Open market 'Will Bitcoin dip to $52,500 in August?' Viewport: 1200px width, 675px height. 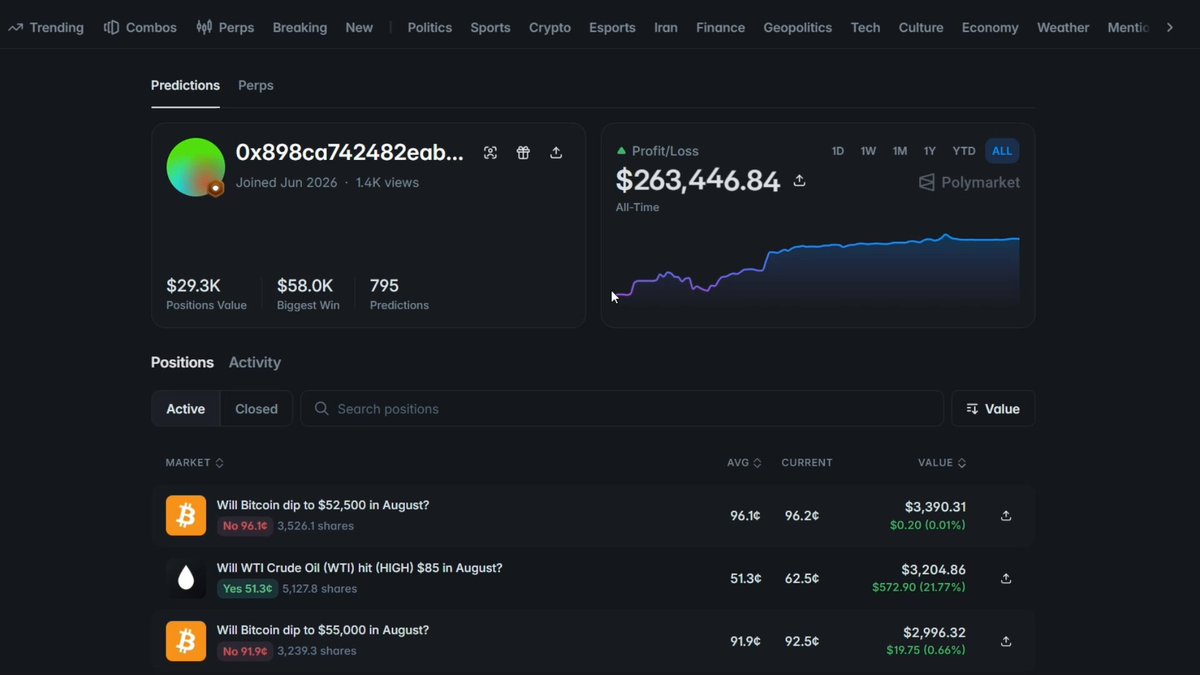pos(323,505)
